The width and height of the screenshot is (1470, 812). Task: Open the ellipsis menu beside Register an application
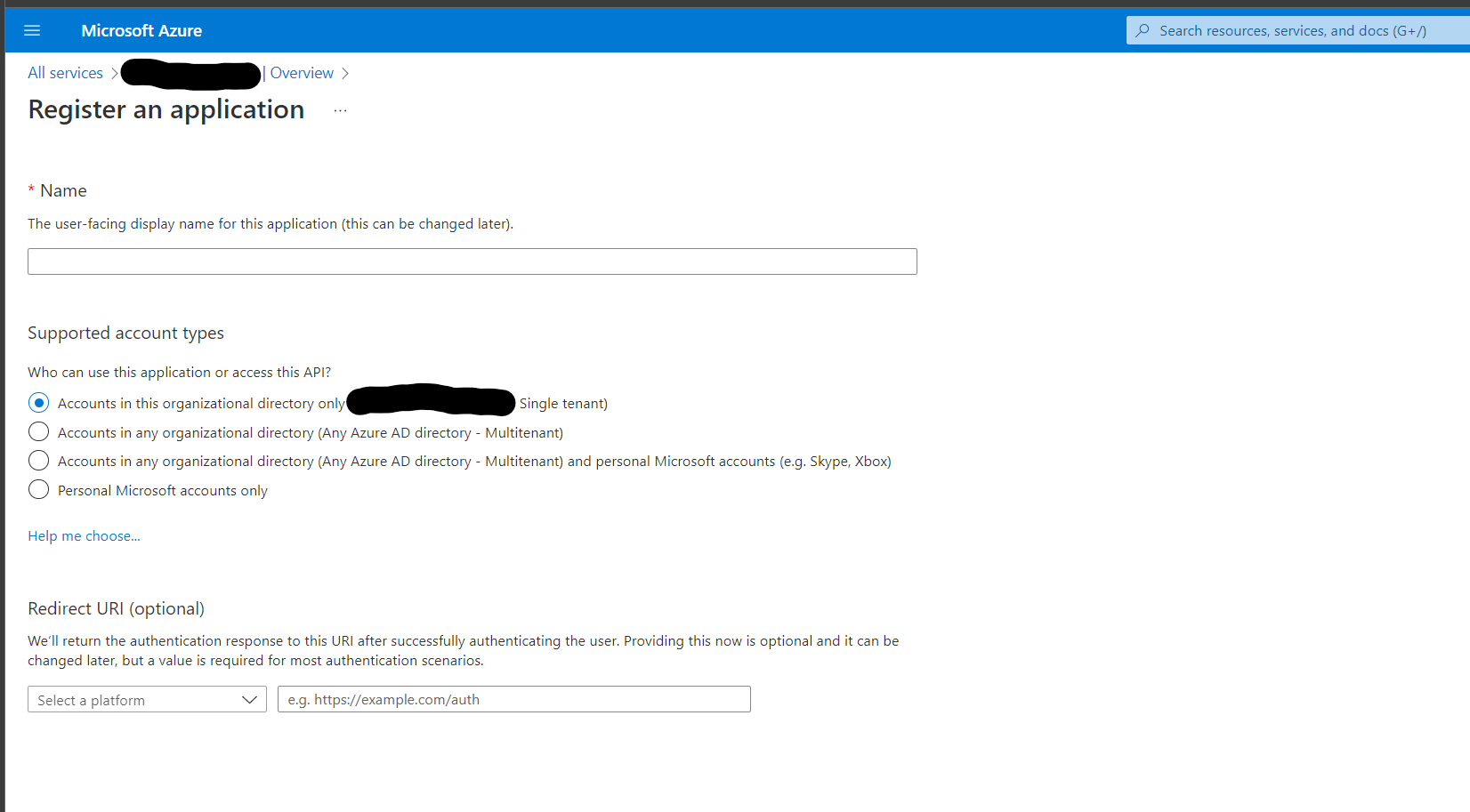(x=340, y=110)
